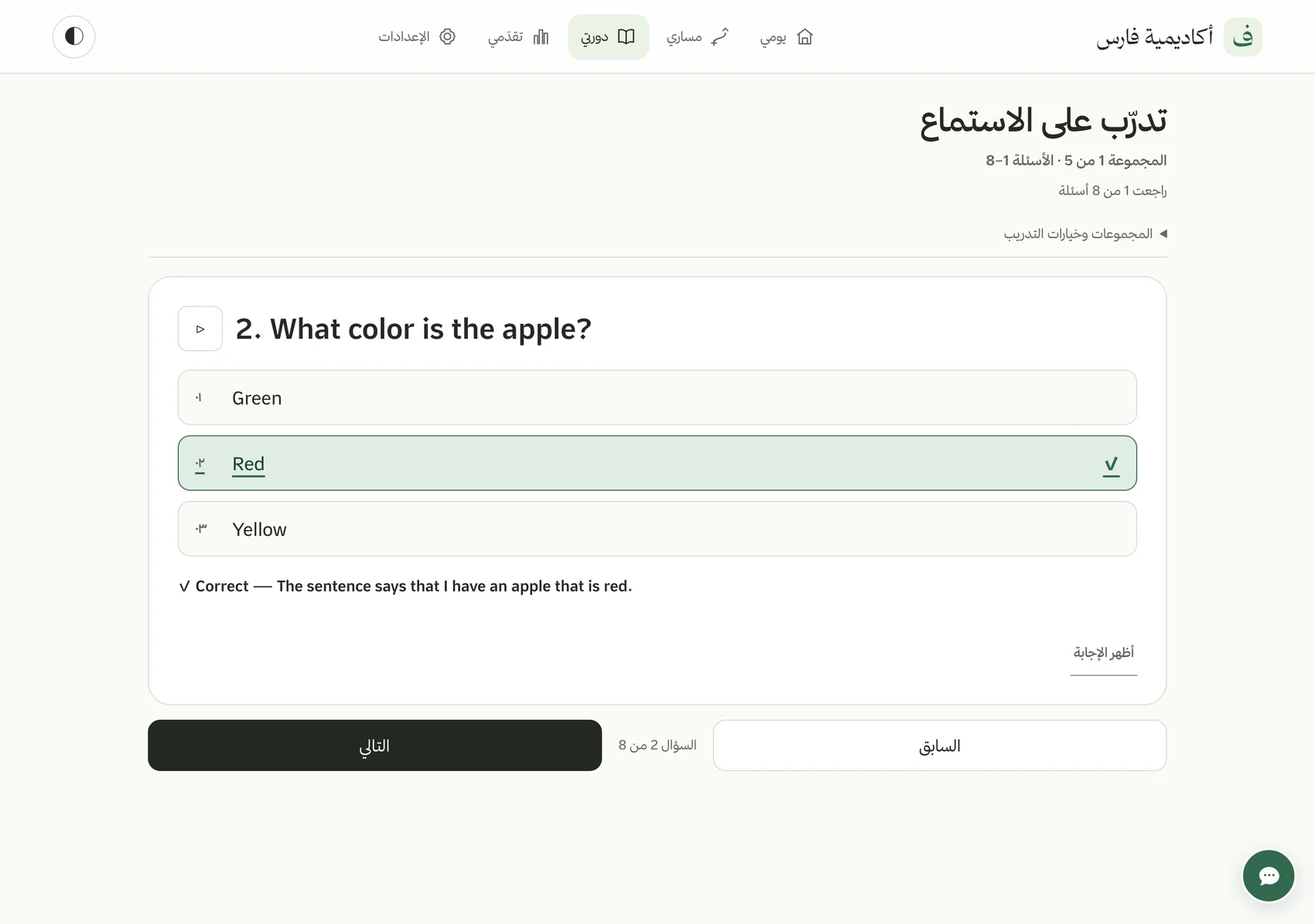The height and width of the screenshot is (924, 1315).
Task: Go to next question with التالي
Action: (x=374, y=745)
